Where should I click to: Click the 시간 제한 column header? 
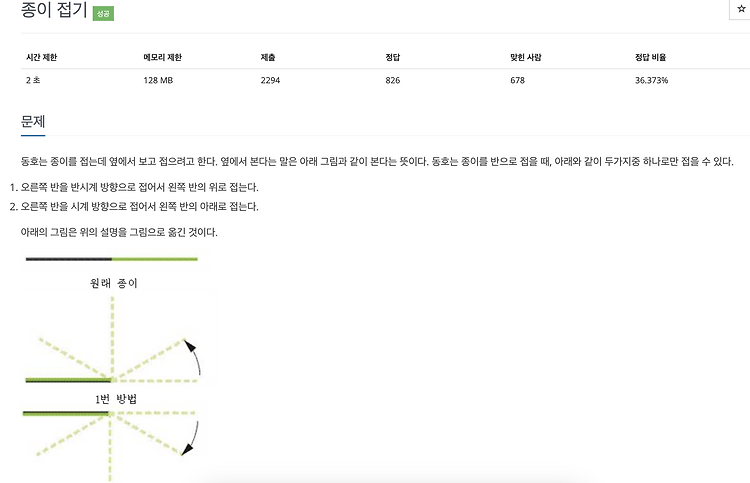[x=41, y=58]
